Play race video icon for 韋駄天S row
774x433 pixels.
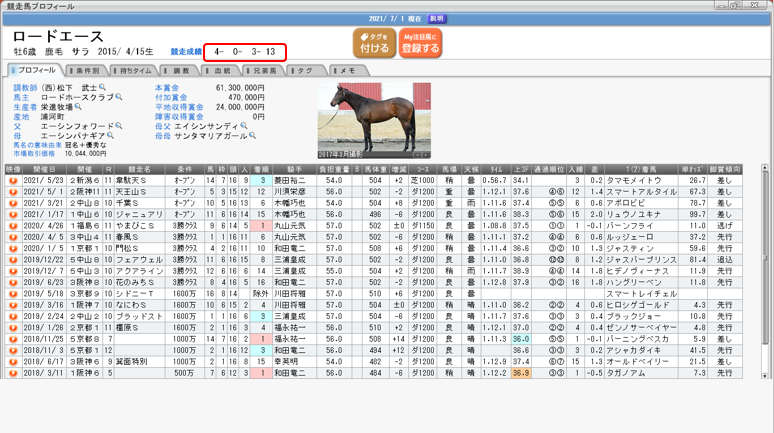pyautogui.click(x=13, y=180)
